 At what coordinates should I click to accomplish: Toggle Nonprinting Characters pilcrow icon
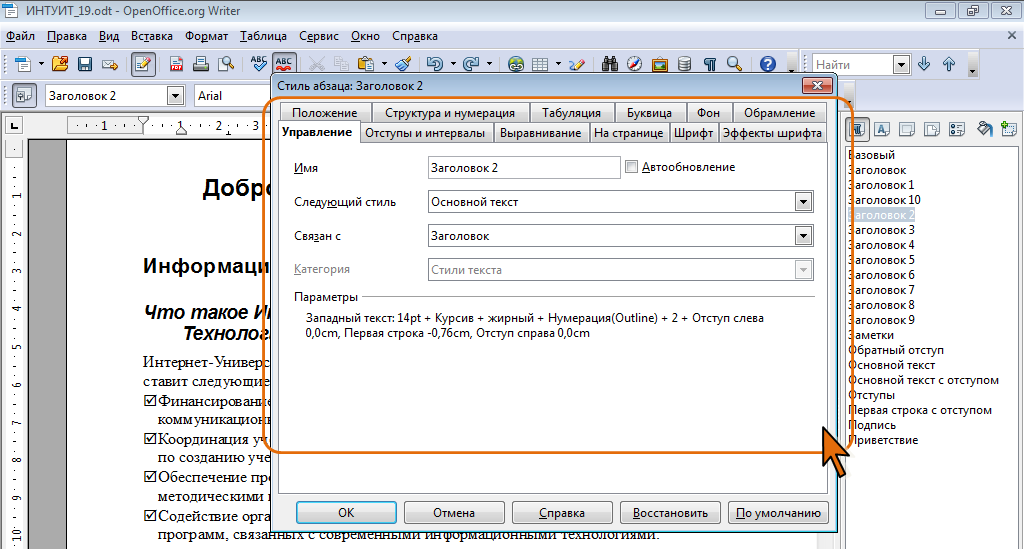[710, 64]
